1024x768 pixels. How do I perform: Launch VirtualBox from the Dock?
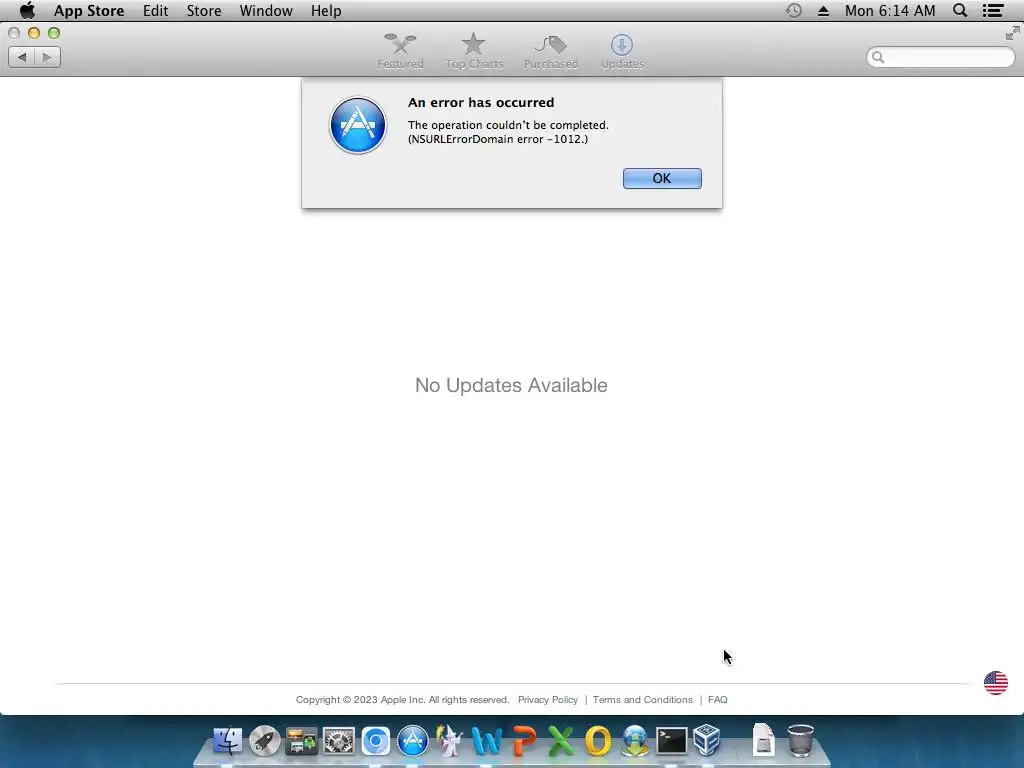[x=707, y=741]
